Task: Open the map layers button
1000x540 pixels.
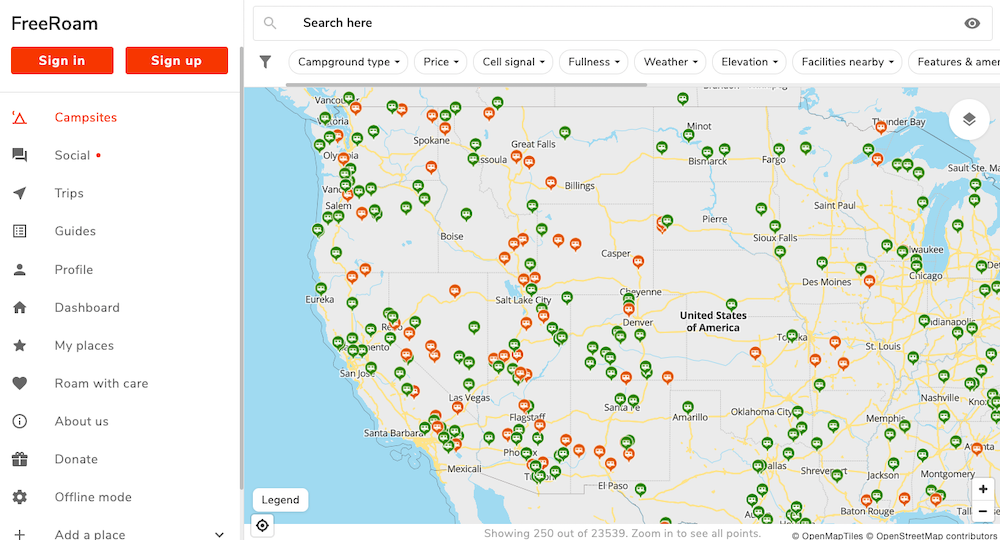Action: coord(969,119)
